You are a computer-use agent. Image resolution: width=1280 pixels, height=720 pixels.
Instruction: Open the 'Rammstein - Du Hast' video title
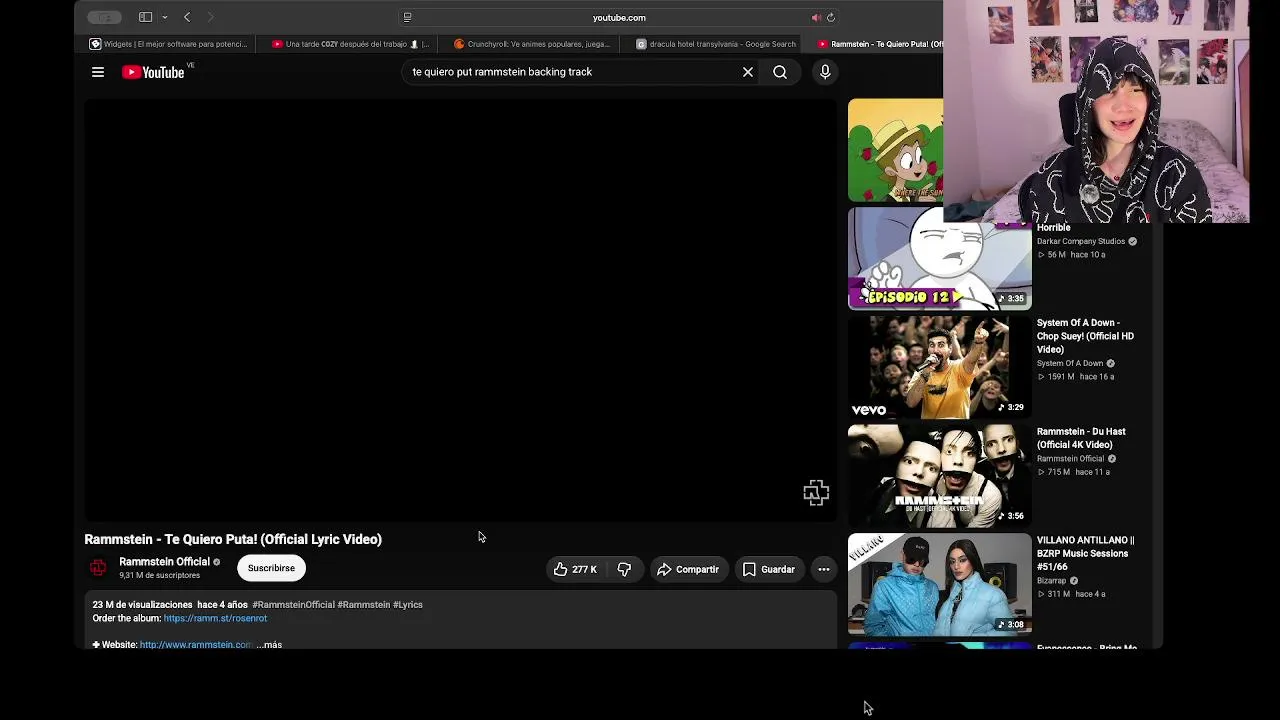(1081, 438)
